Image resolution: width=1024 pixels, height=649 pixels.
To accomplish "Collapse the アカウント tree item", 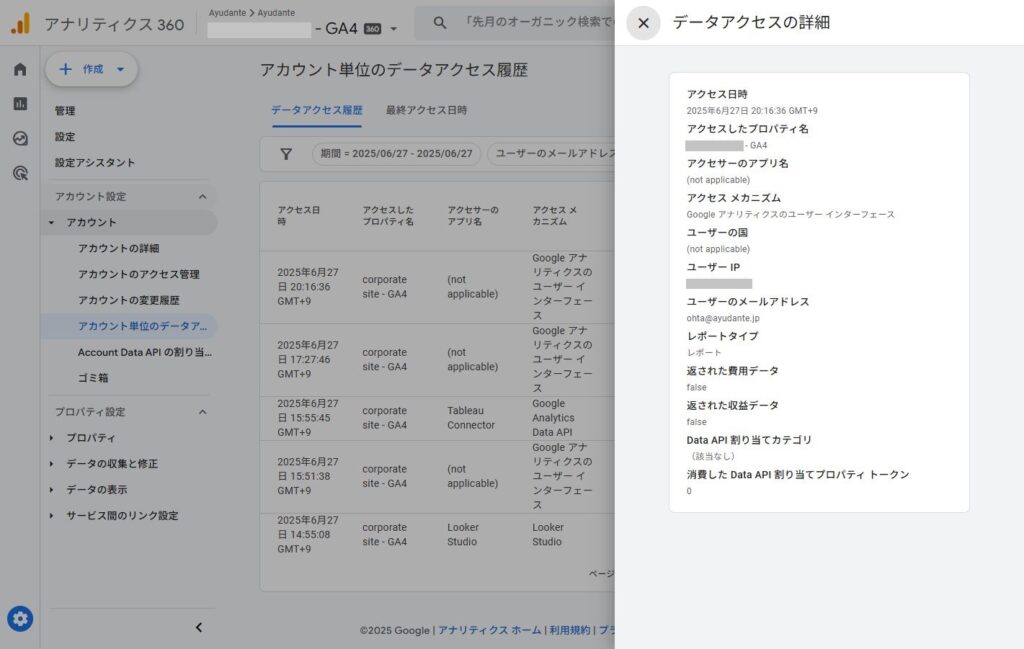I will 52,223.
